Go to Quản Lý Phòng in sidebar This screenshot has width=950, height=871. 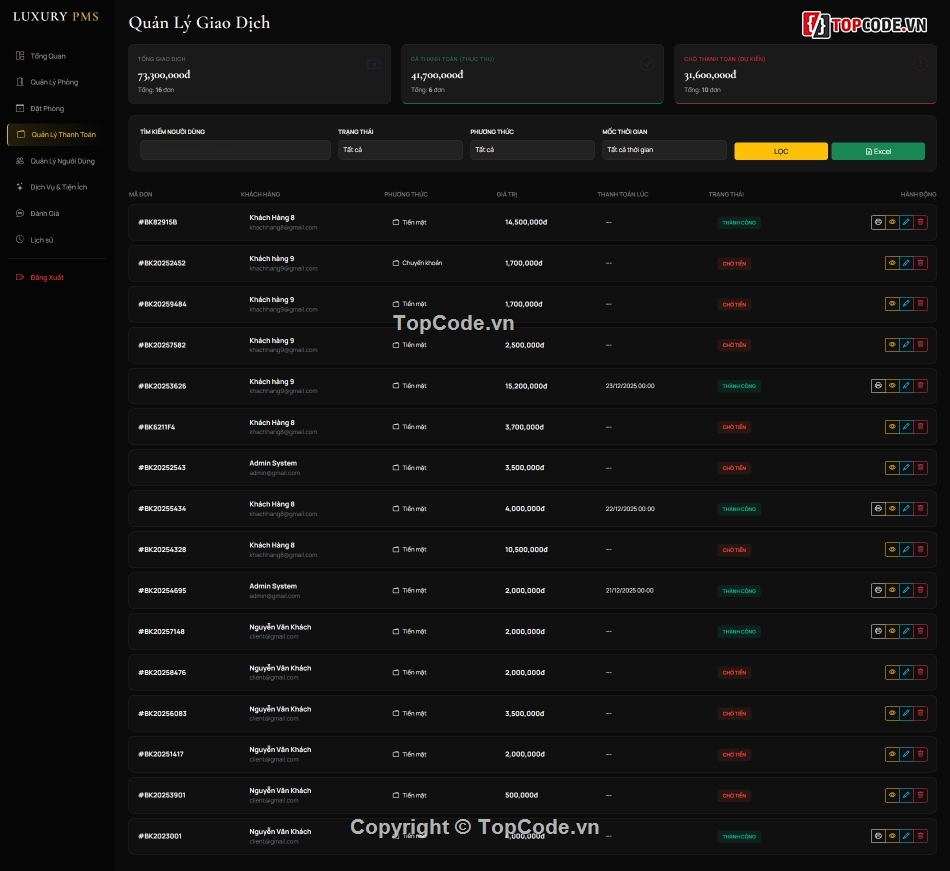[x=54, y=82]
